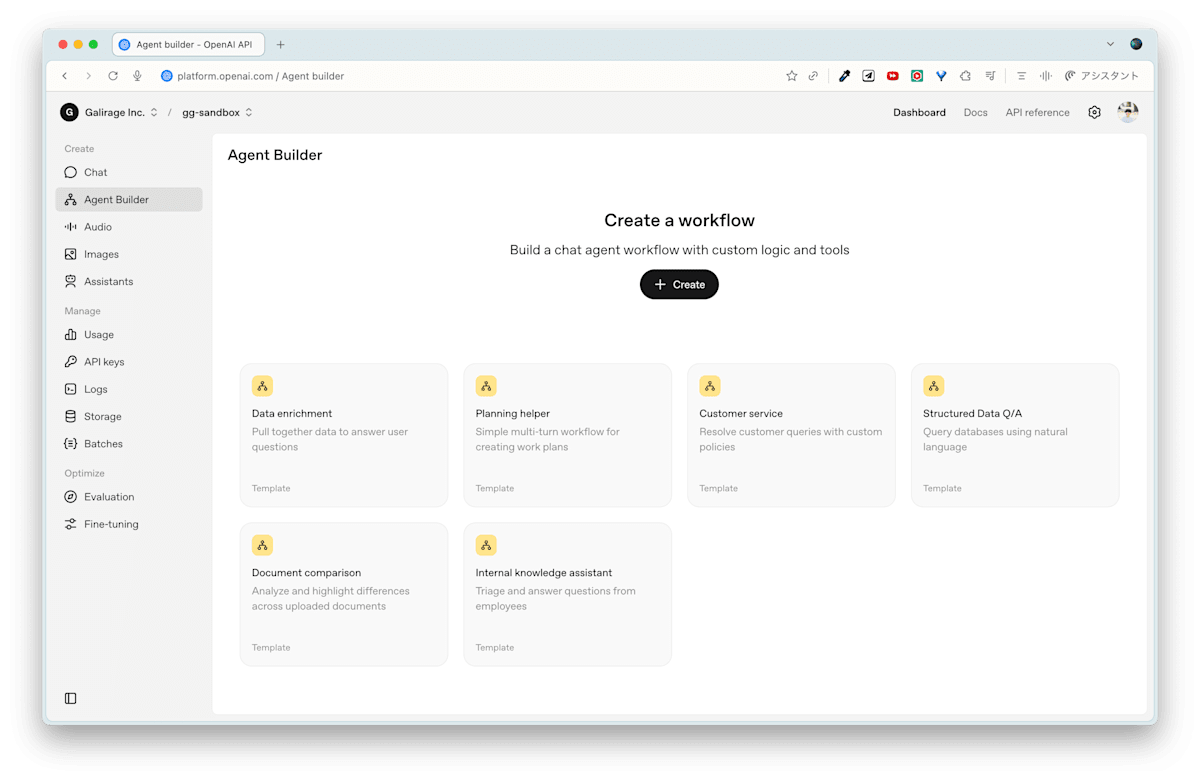Open the Docs tab
1200x781 pixels.
tap(975, 112)
